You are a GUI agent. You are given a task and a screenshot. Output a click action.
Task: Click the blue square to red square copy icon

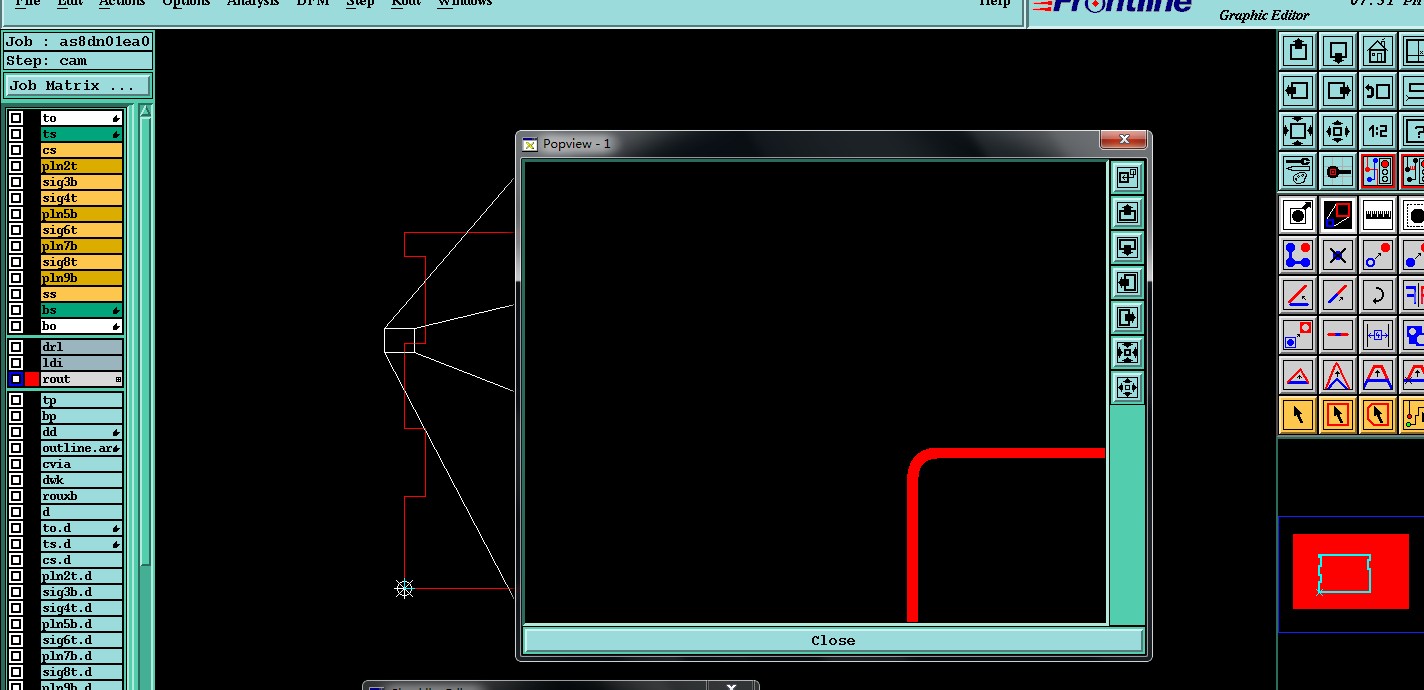pos(1298,335)
